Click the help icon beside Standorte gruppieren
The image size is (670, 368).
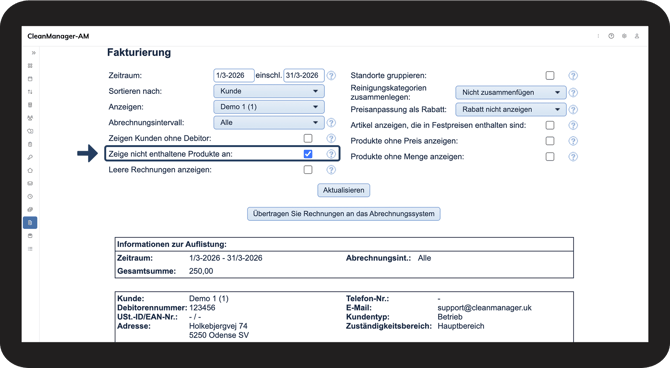[573, 76]
